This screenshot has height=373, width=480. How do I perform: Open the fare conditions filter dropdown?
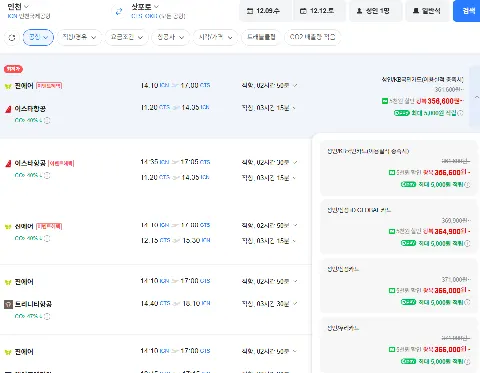click(x=127, y=37)
